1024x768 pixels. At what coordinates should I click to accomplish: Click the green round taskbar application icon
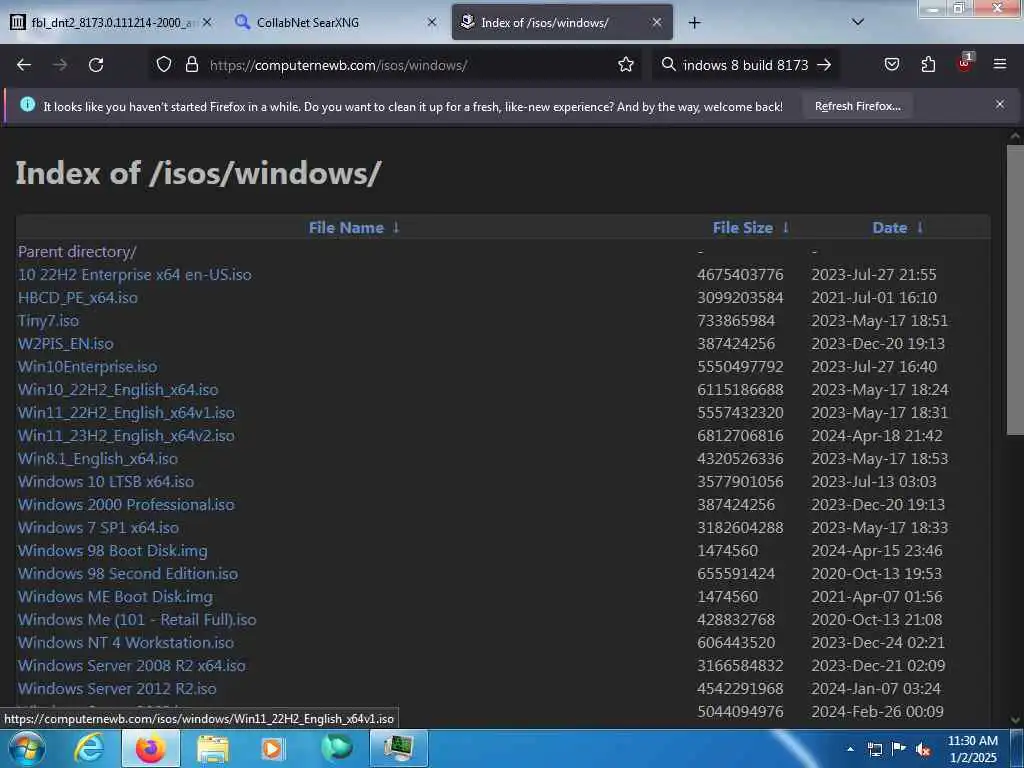pyautogui.click(x=336, y=748)
